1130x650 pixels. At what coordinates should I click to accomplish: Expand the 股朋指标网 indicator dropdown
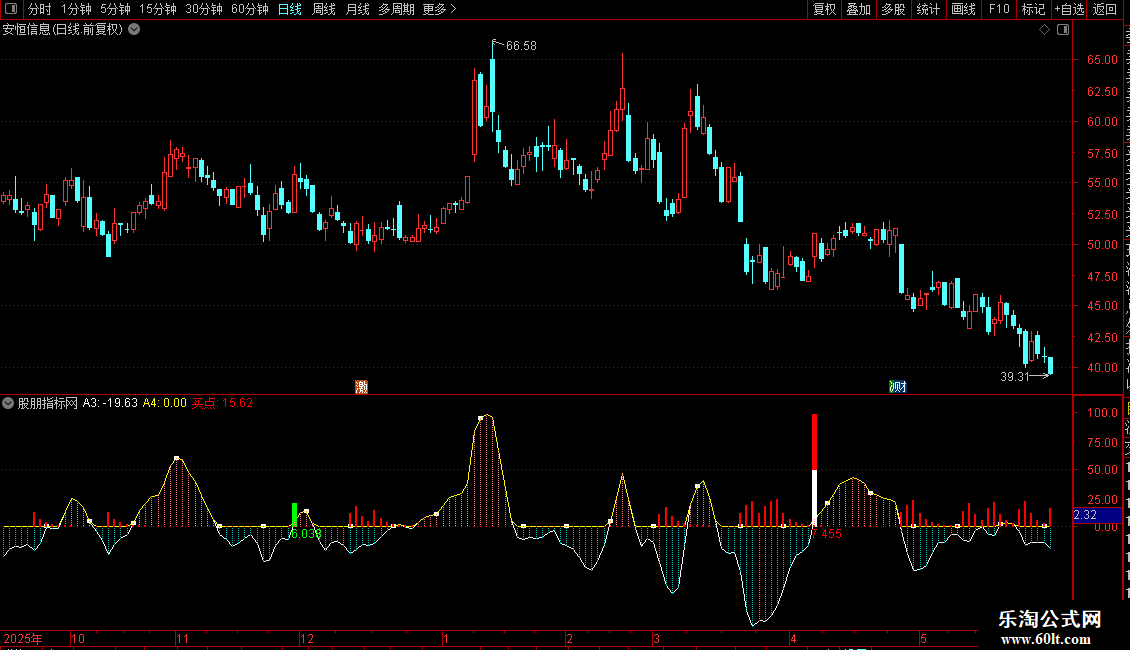8,403
